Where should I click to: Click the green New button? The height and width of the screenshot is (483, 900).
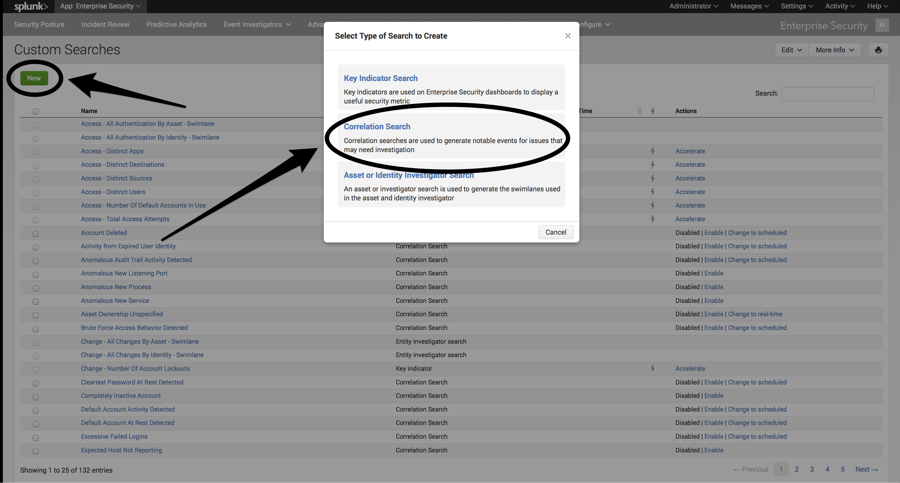34,78
